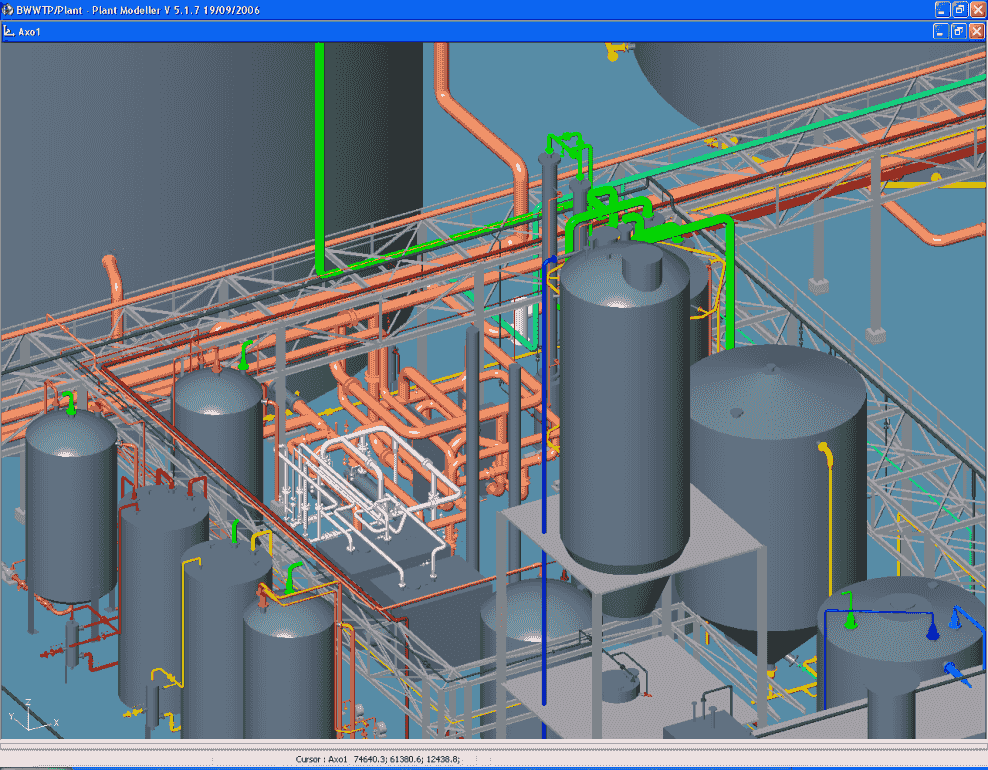The width and height of the screenshot is (988, 770).
Task: Click the XYZ axis indicator in the viewport
Action: click(x=30, y=717)
